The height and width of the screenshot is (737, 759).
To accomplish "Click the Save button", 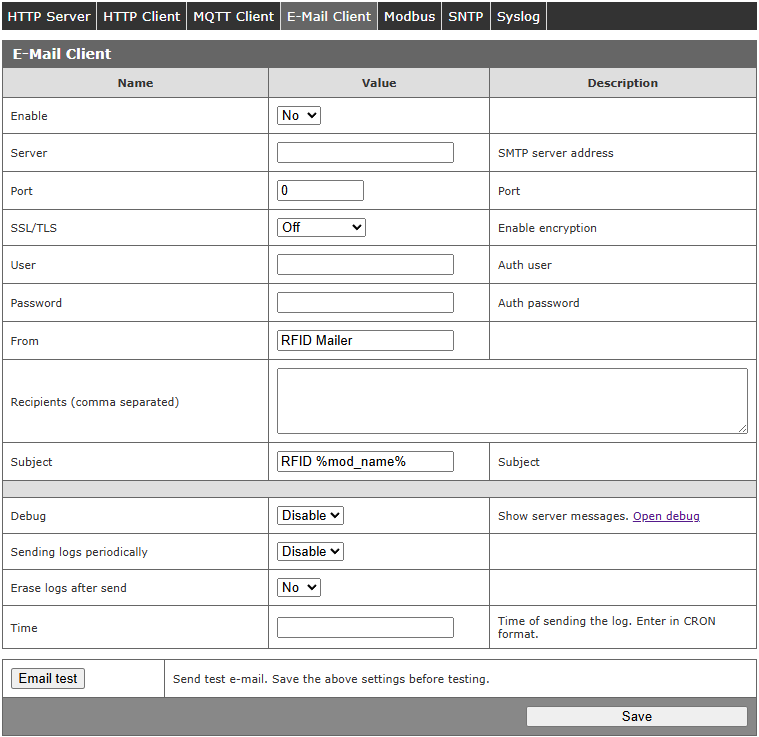I will point(636,716).
